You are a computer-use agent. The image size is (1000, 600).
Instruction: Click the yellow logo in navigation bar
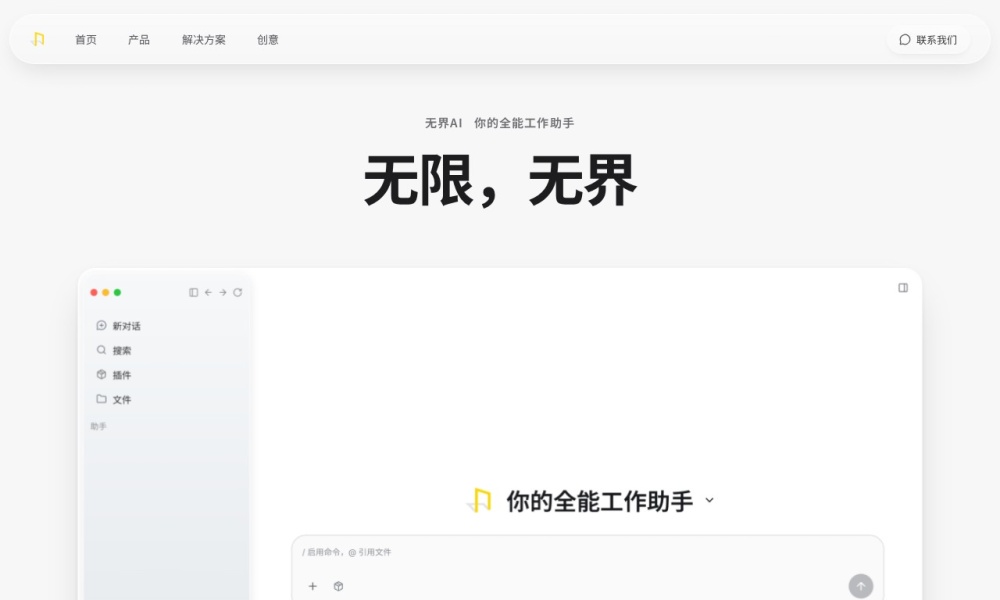tap(38, 40)
